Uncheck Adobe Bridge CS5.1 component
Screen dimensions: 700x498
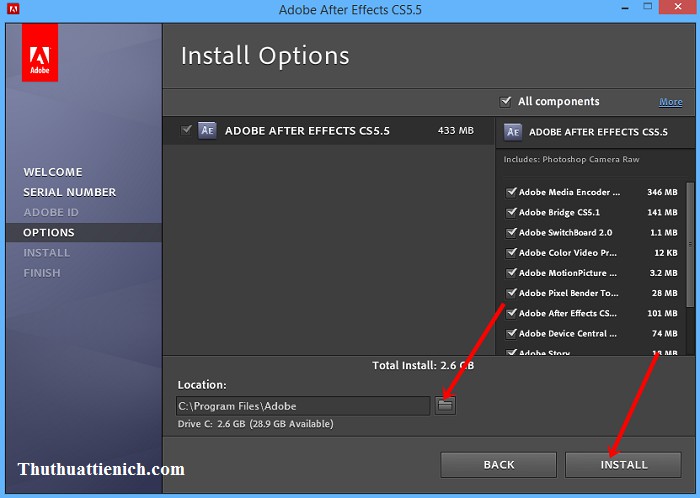512,212
